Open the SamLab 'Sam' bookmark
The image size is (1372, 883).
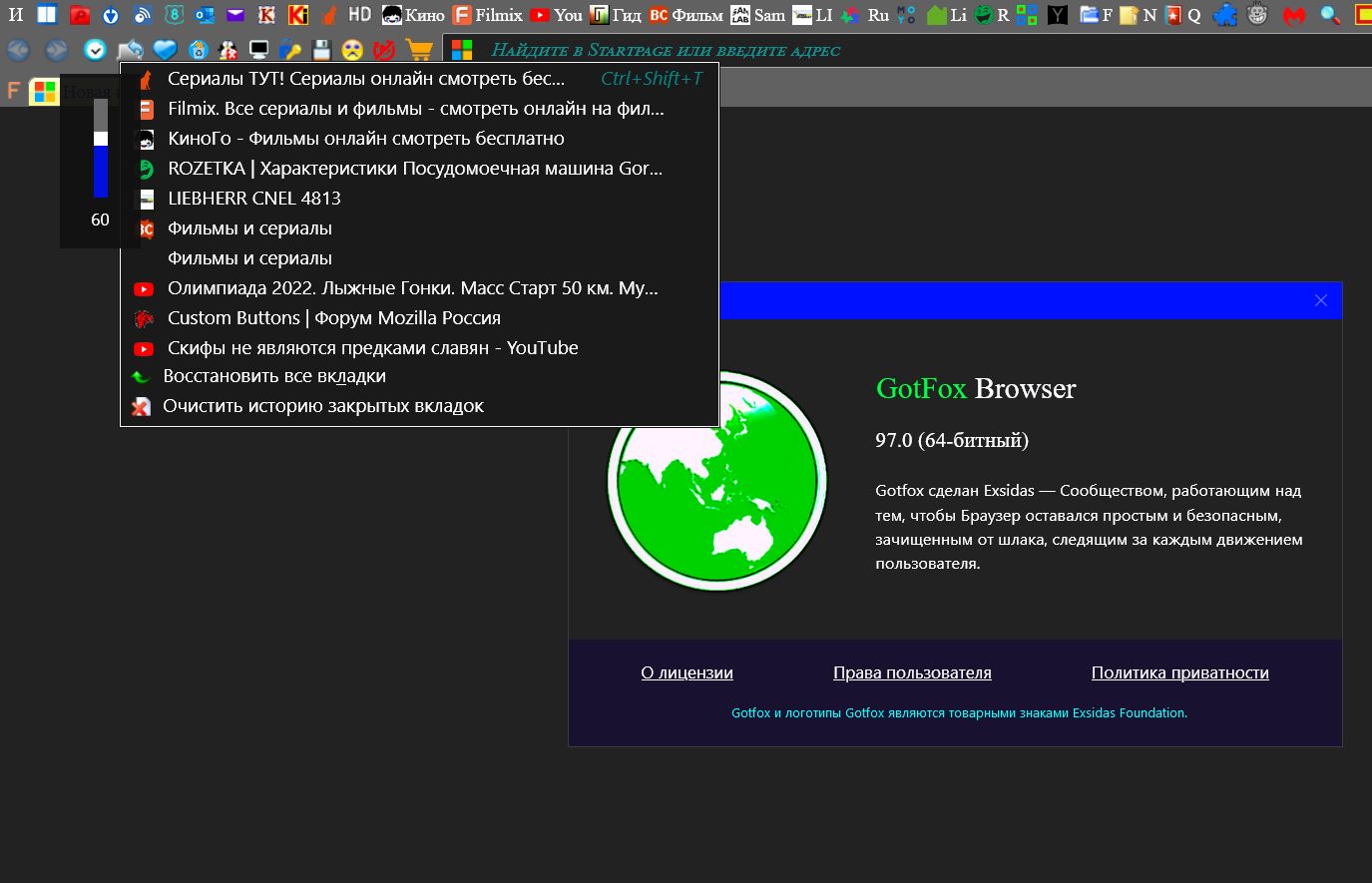click(x=757, y=15)
